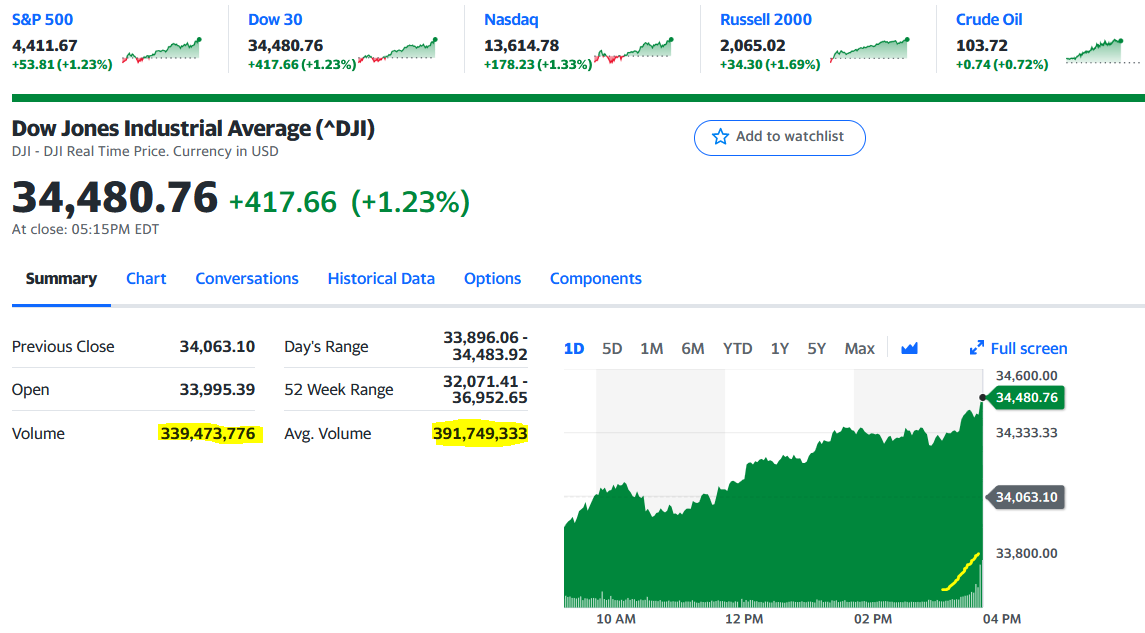Switch chart range to 5Y
The image size is (1145, 633).
tap(816, 348)
